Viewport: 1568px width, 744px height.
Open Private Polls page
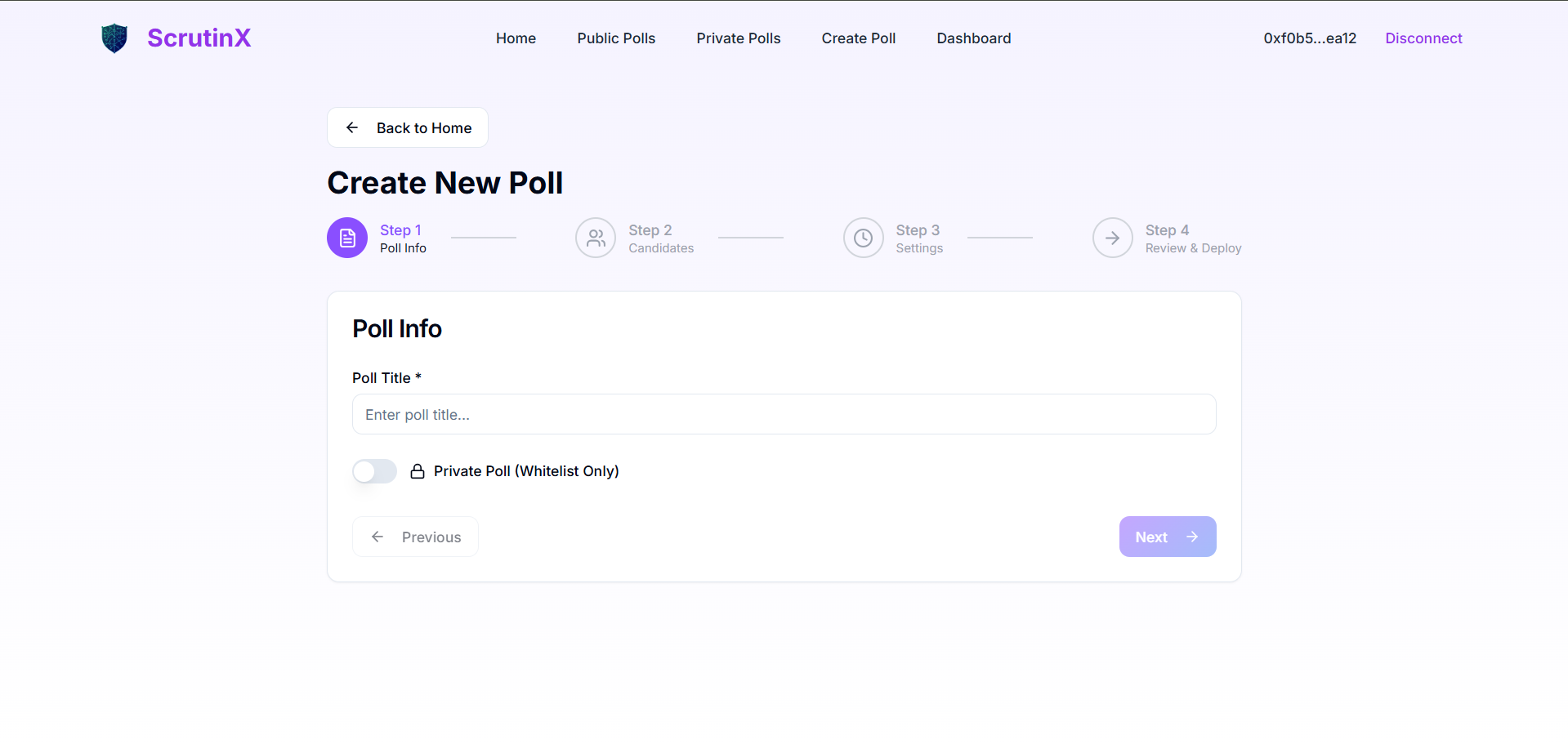(x=738, y=38)
